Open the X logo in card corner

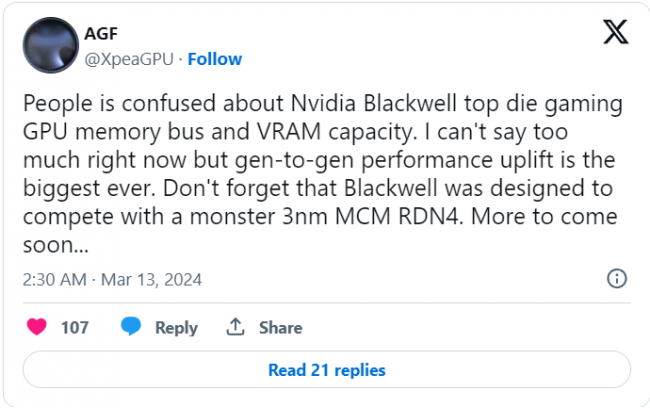616,32
